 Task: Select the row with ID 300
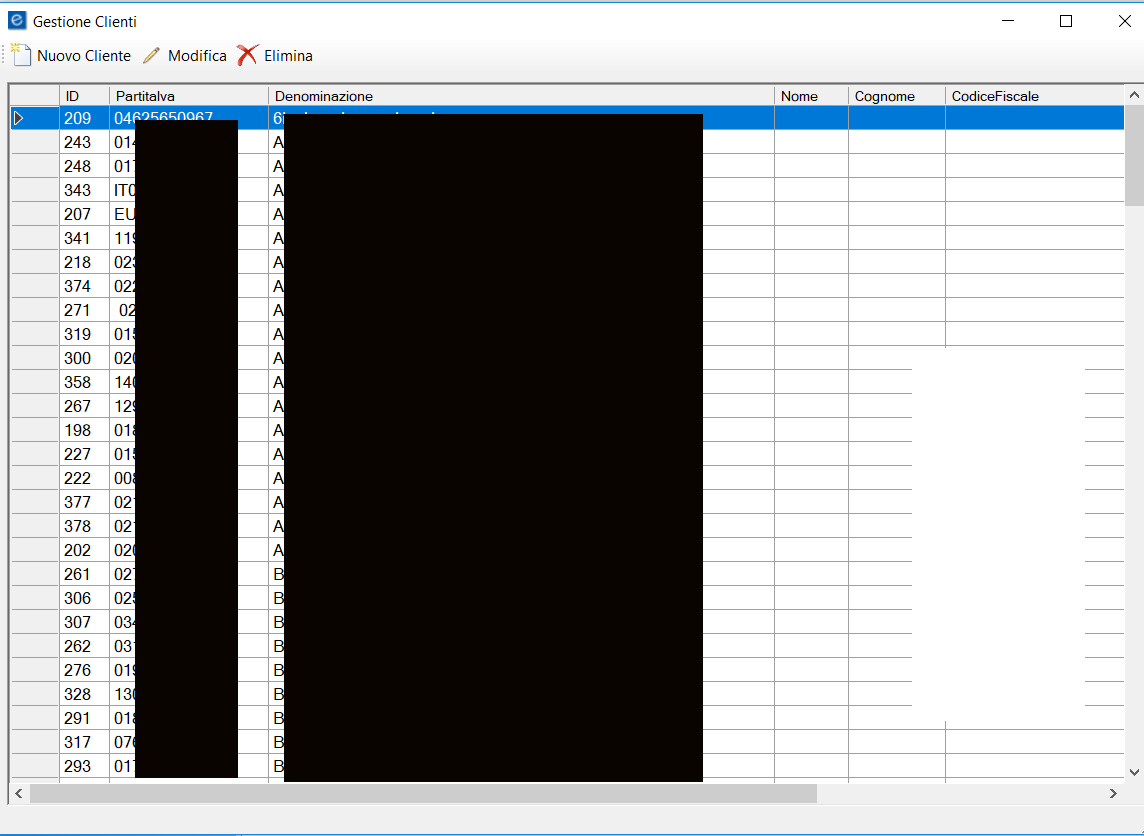tap(568, 359)
